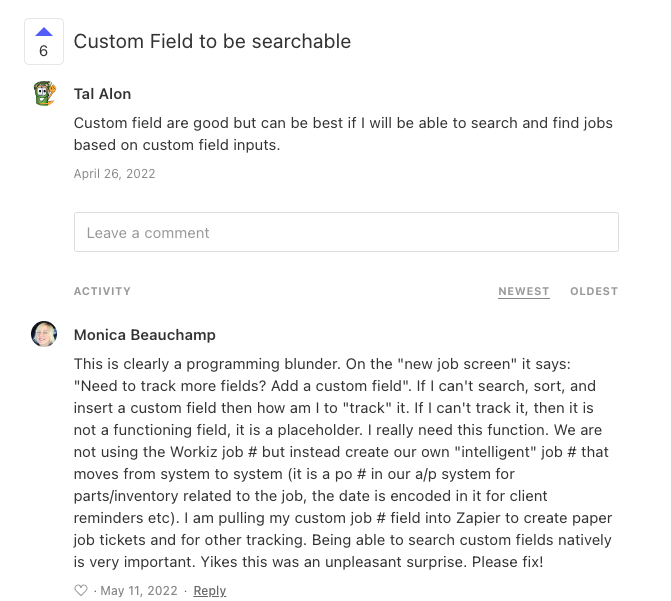The height and width of the screenshot is (601, 671).
Task: Upvote the post with the blue arrow
Action: tap(44, 32)
